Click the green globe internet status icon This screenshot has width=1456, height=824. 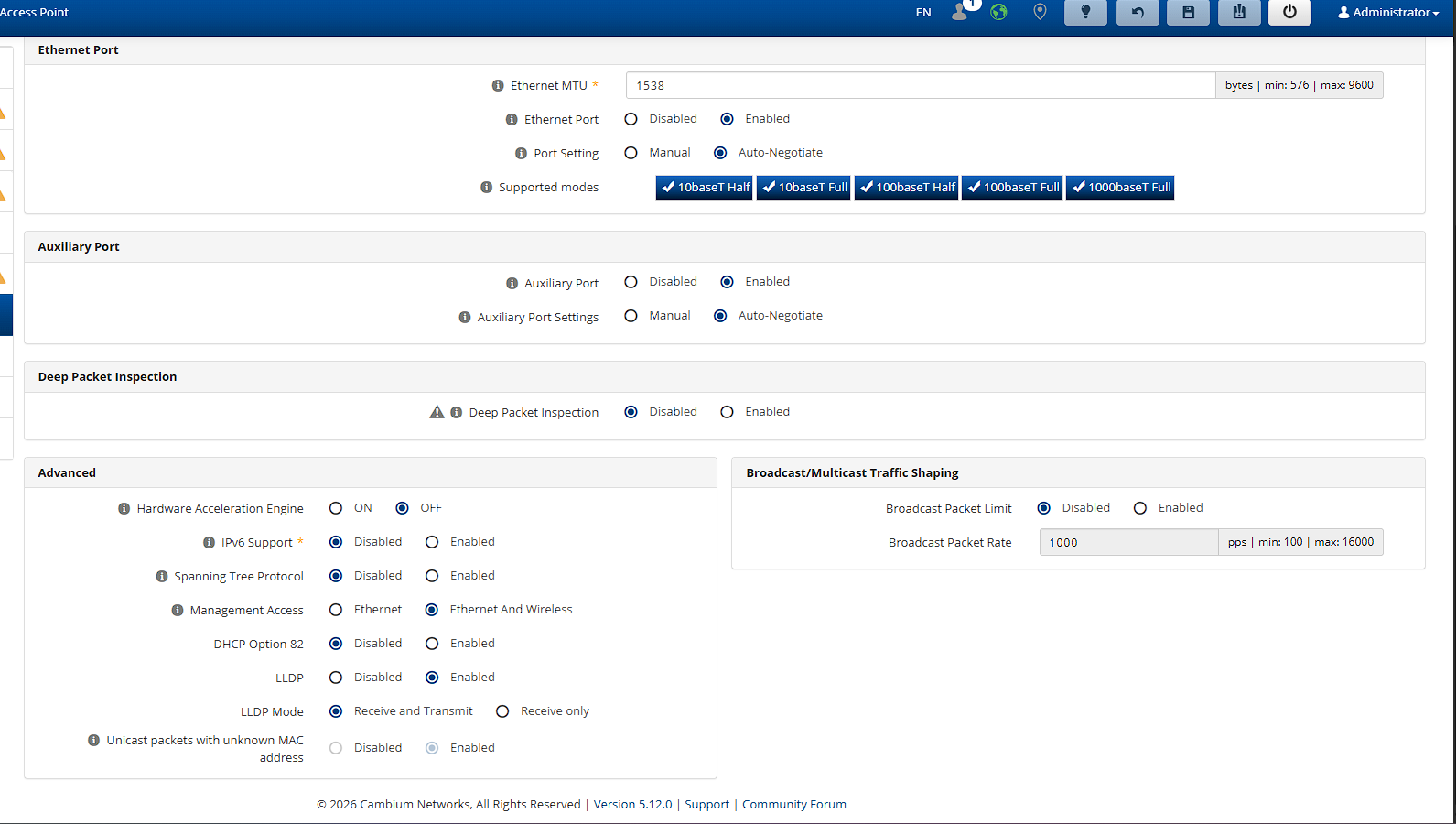998,12
